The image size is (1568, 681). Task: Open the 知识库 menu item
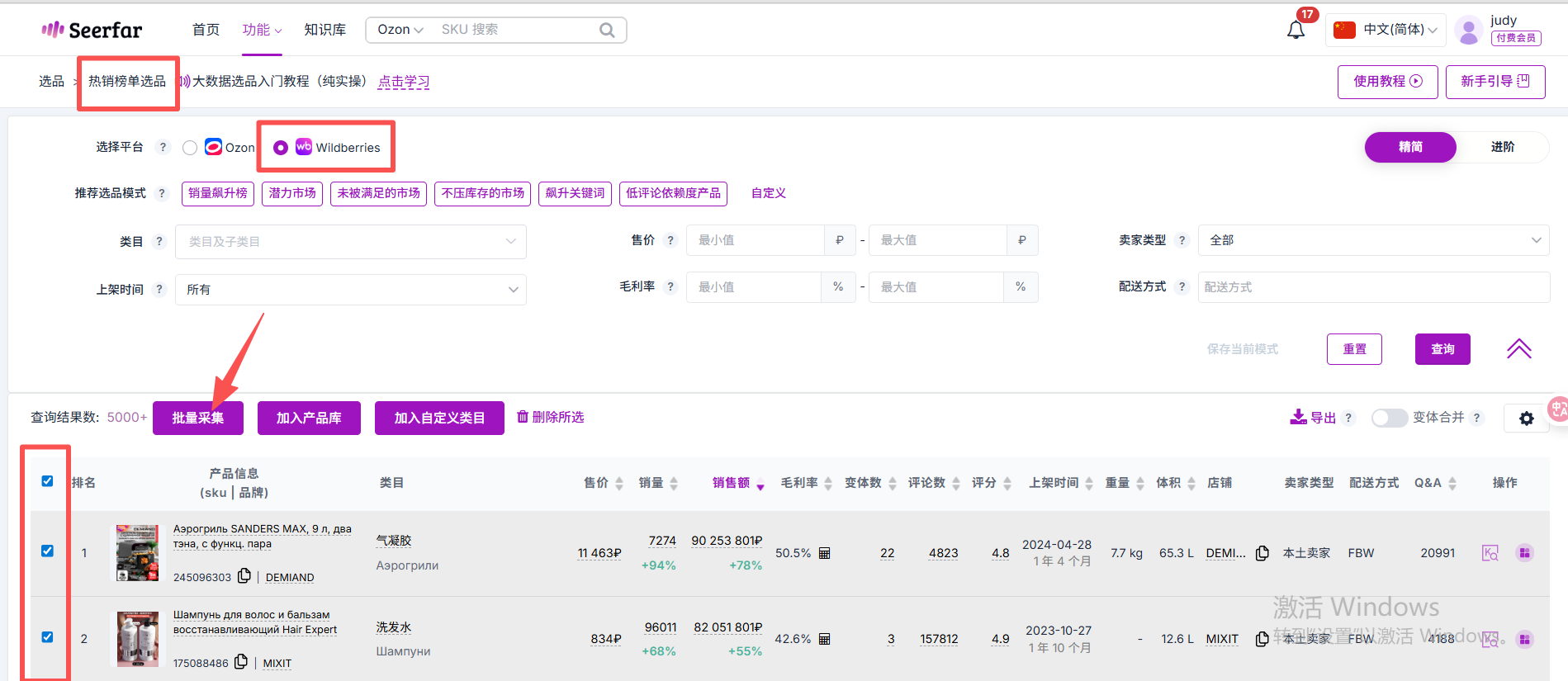(324, 30)
